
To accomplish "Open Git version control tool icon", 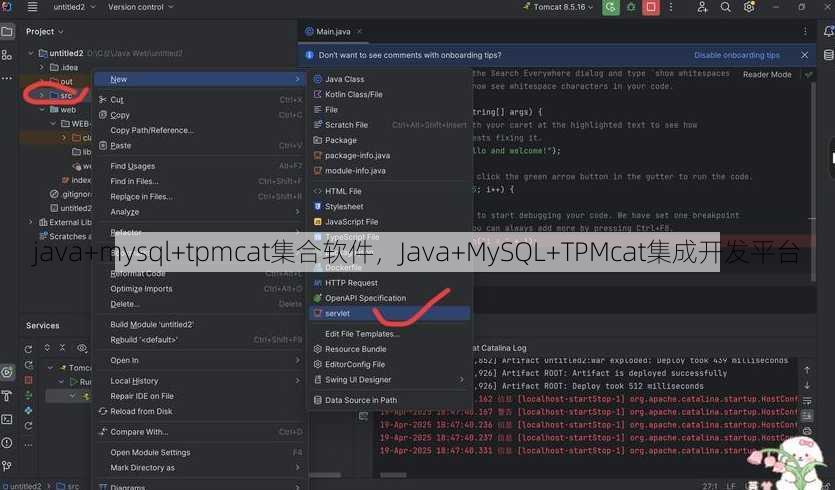I will pos(7,466).
